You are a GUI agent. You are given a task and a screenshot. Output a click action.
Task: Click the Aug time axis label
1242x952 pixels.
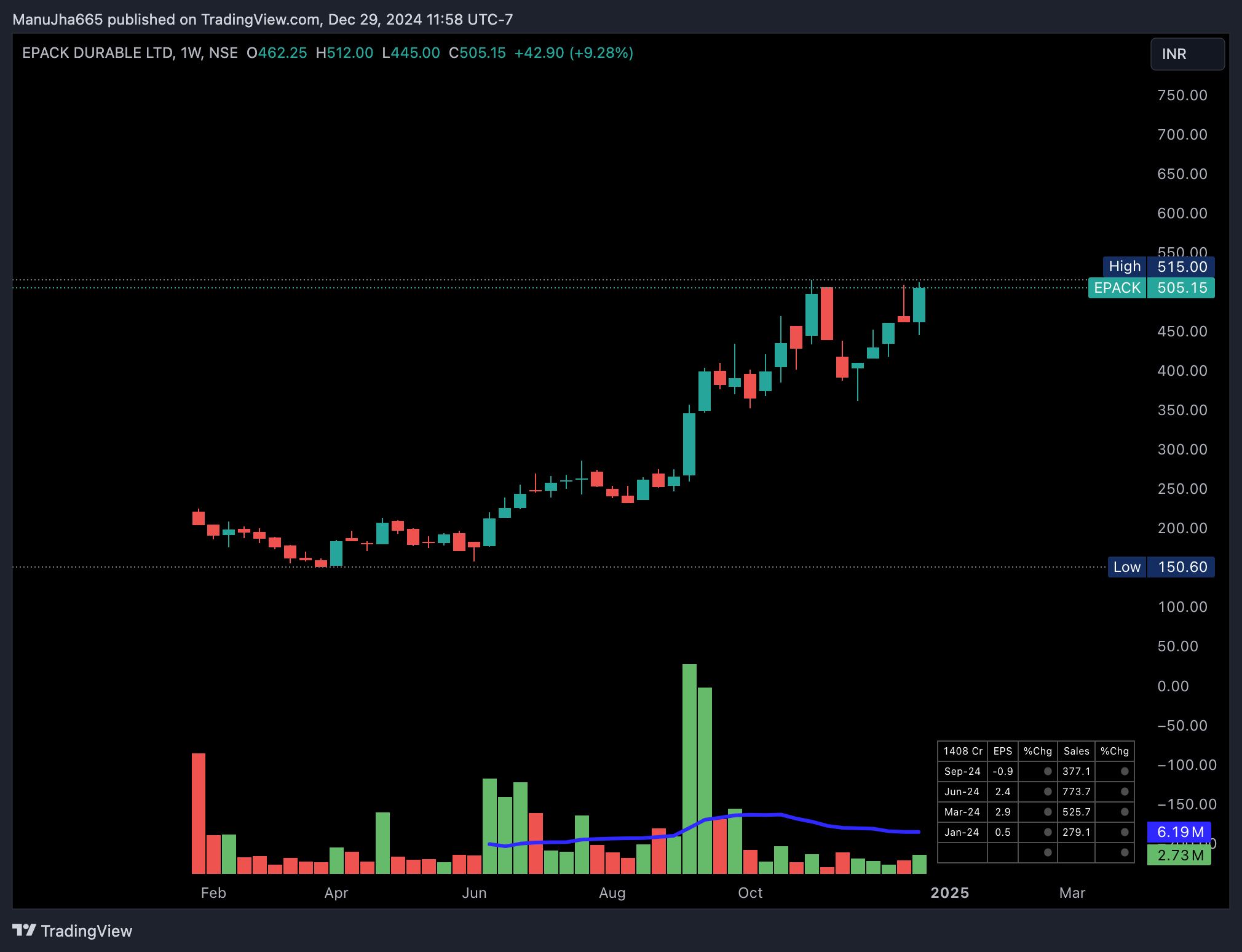click(x=612, y=893)
